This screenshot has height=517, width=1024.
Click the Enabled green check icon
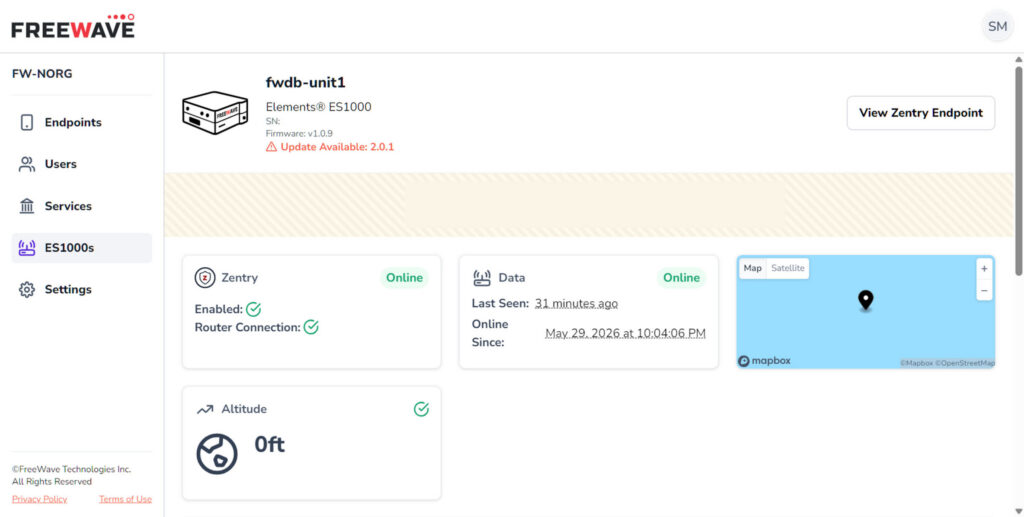253,309
